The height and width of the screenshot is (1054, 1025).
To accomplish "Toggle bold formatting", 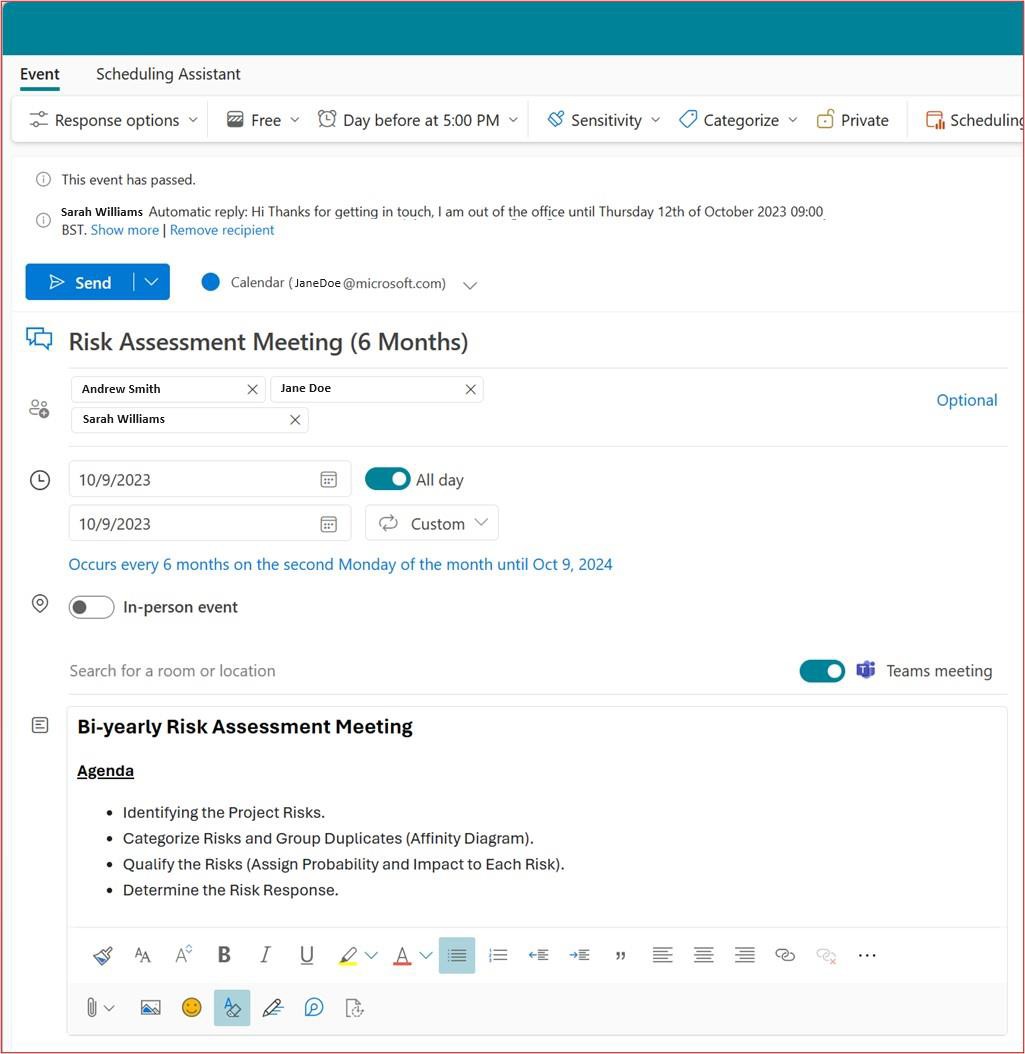I will [x=224, y=955].
